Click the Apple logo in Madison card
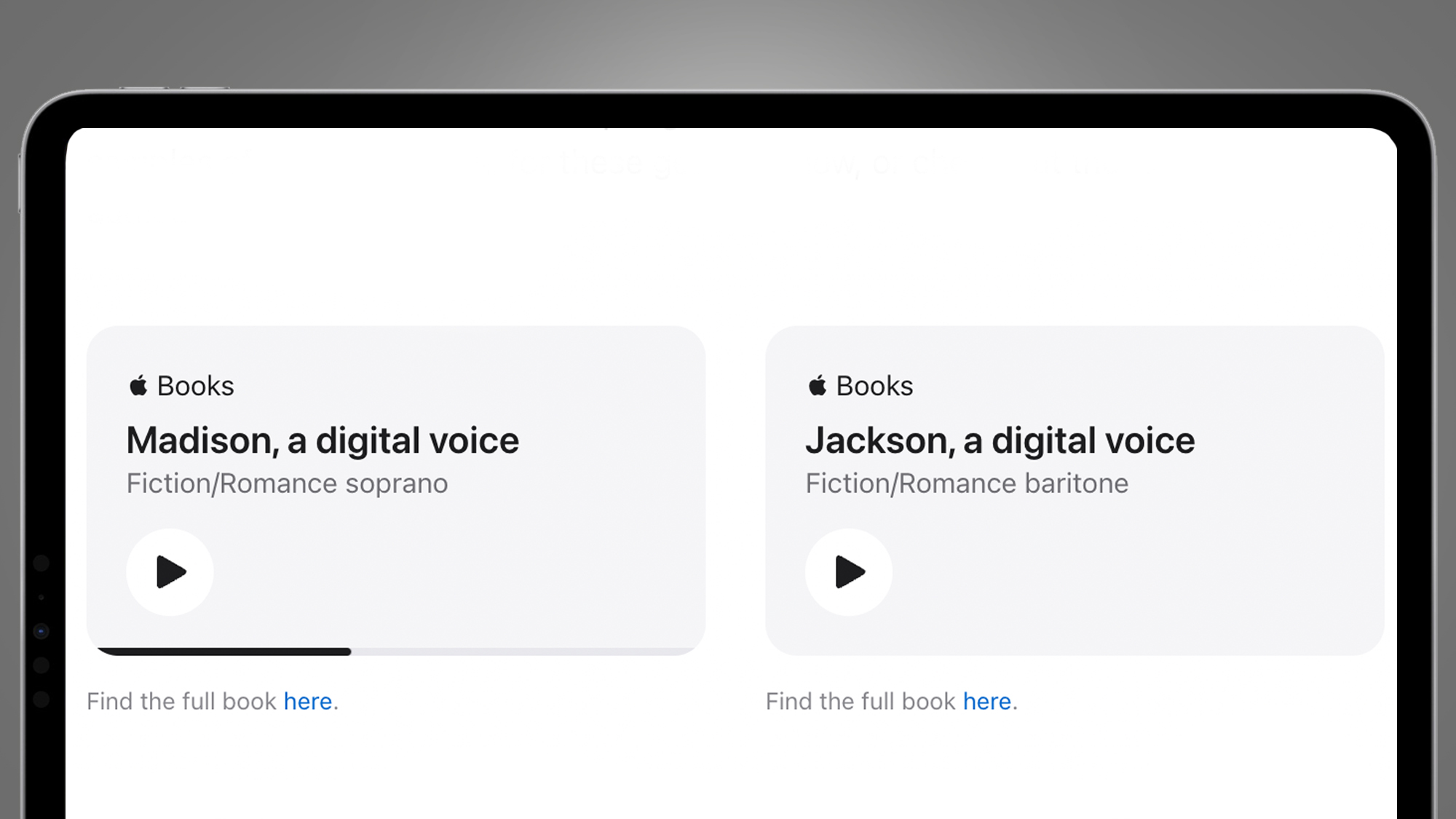1456x819 pixels. coord(138,385)
